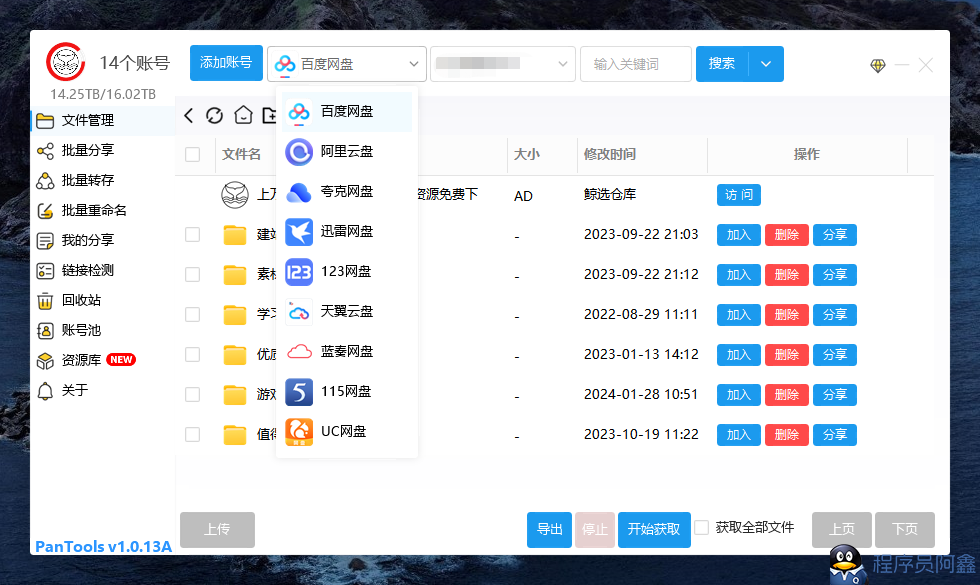Click the avatar icon in the AD row
Screen dimensions: 980x585
click(x=235, y=195)
